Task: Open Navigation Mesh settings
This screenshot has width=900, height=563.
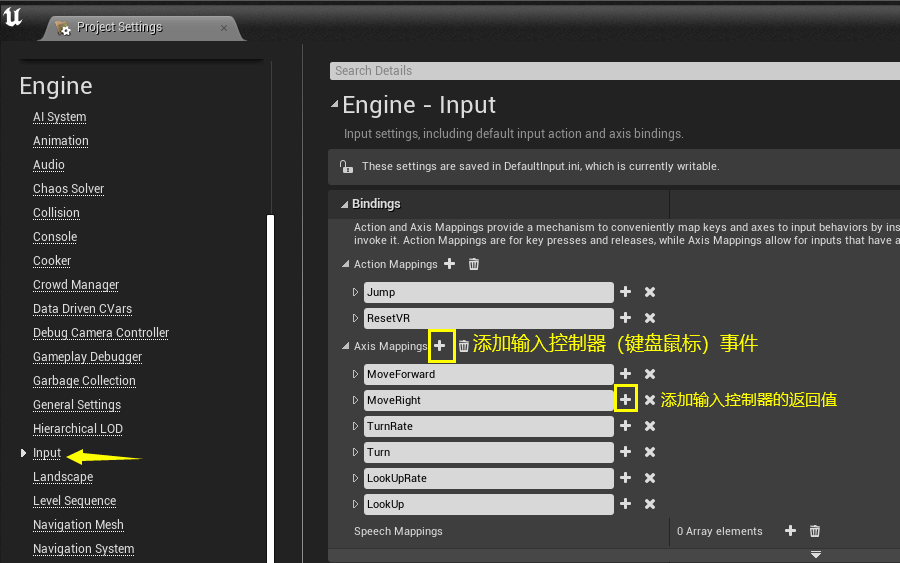Action: (78, 525)
